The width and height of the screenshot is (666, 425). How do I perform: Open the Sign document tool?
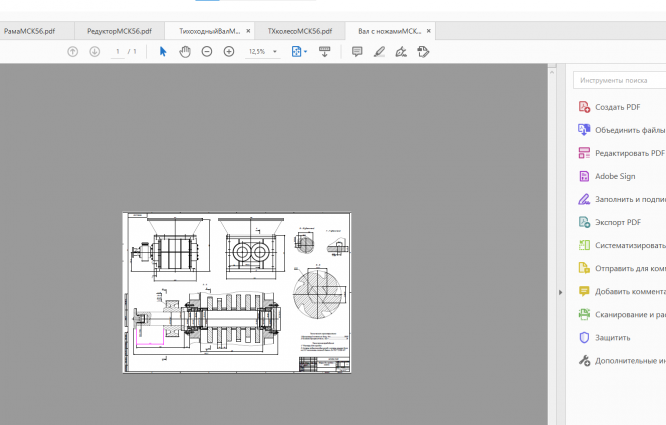pyautogui.click(x=401, y=51)
